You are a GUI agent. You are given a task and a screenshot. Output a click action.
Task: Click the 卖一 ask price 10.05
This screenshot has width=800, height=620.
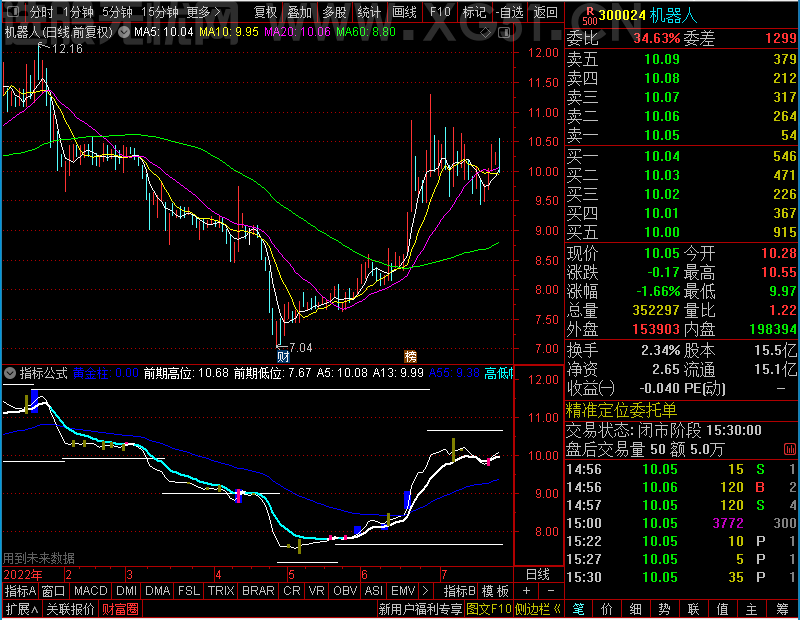point(662,135)
